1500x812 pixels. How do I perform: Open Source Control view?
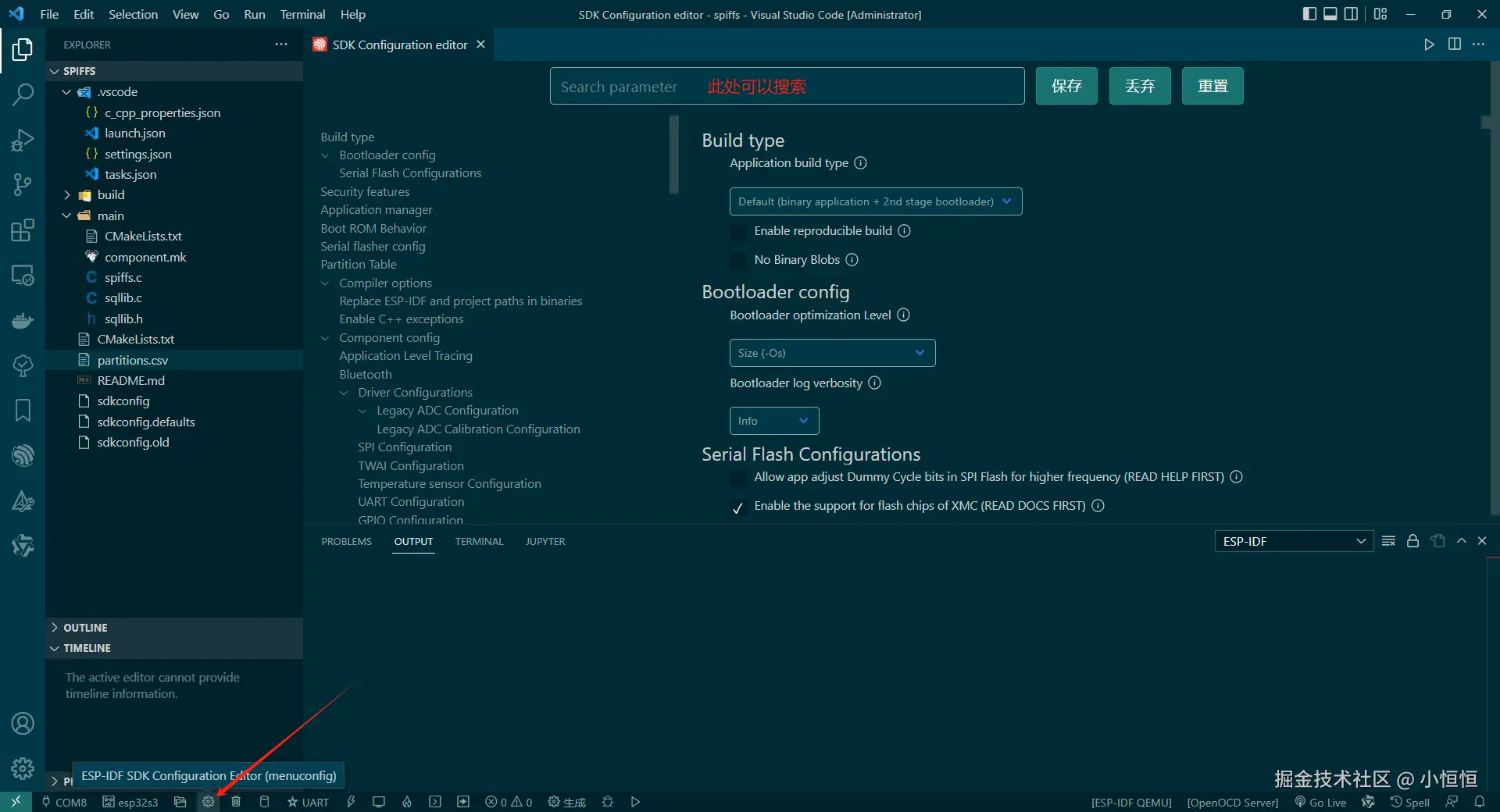(x=23, y=184)
